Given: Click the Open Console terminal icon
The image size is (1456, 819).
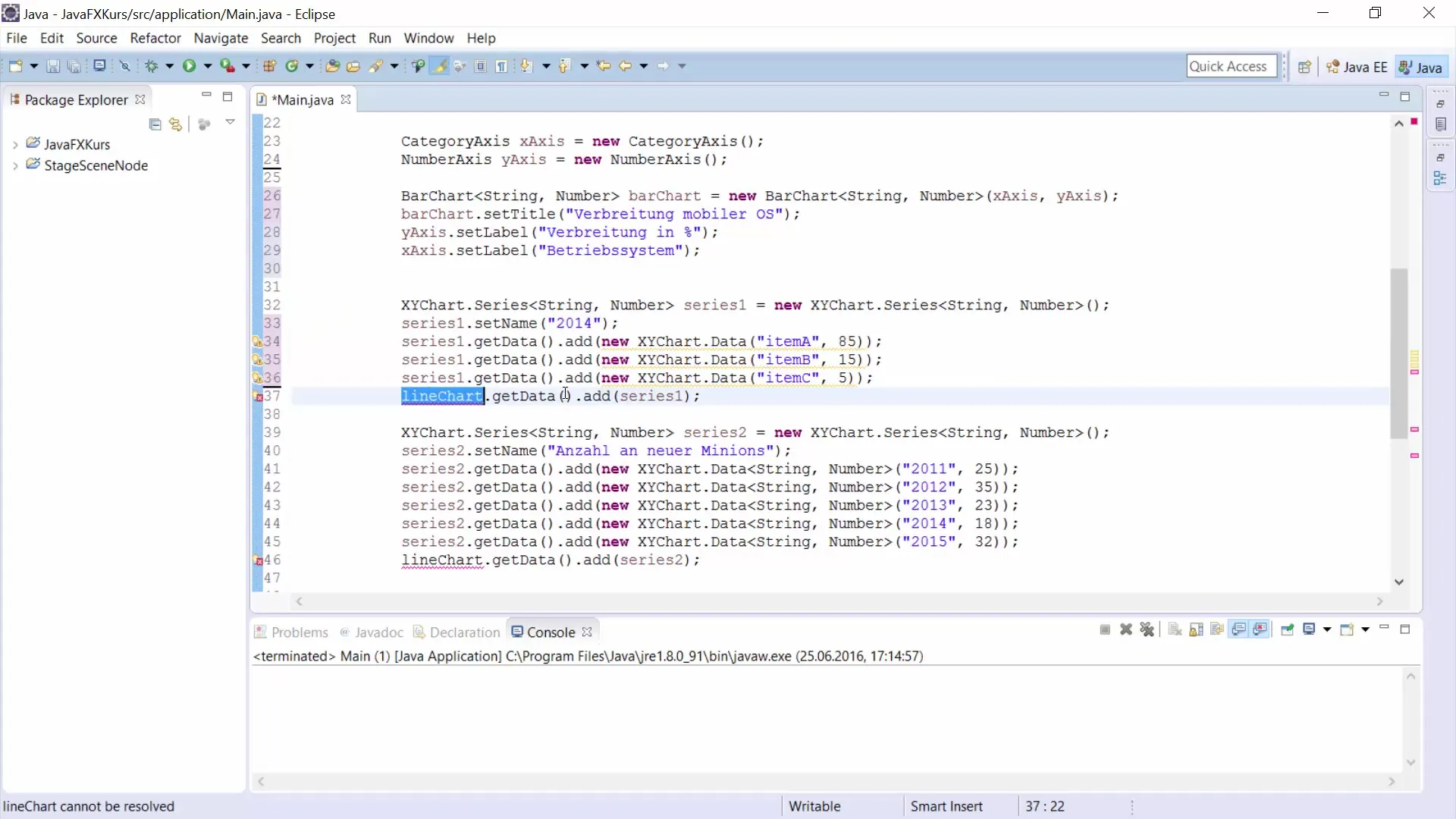Looking at the screenshot, I should pyautogui.click(x=99, y=66).
